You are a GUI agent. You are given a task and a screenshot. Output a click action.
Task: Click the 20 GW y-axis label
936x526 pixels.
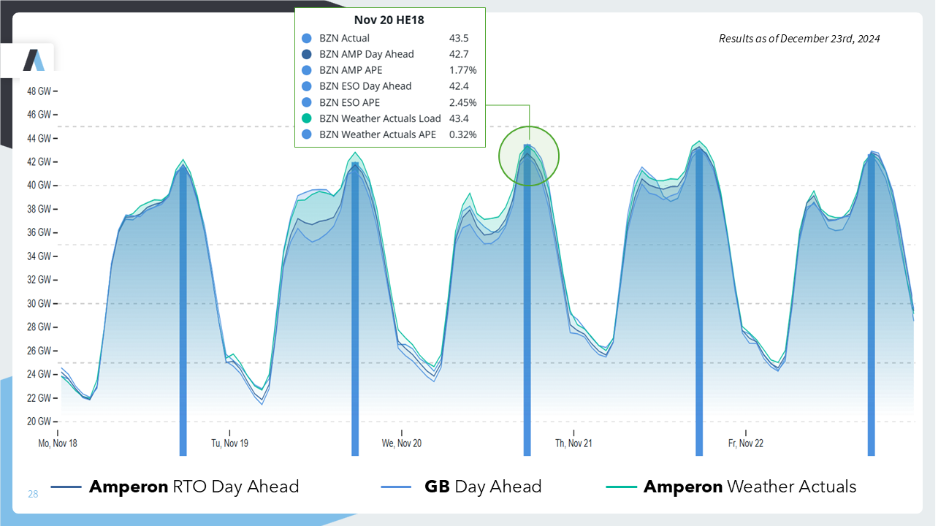[39, 421]
